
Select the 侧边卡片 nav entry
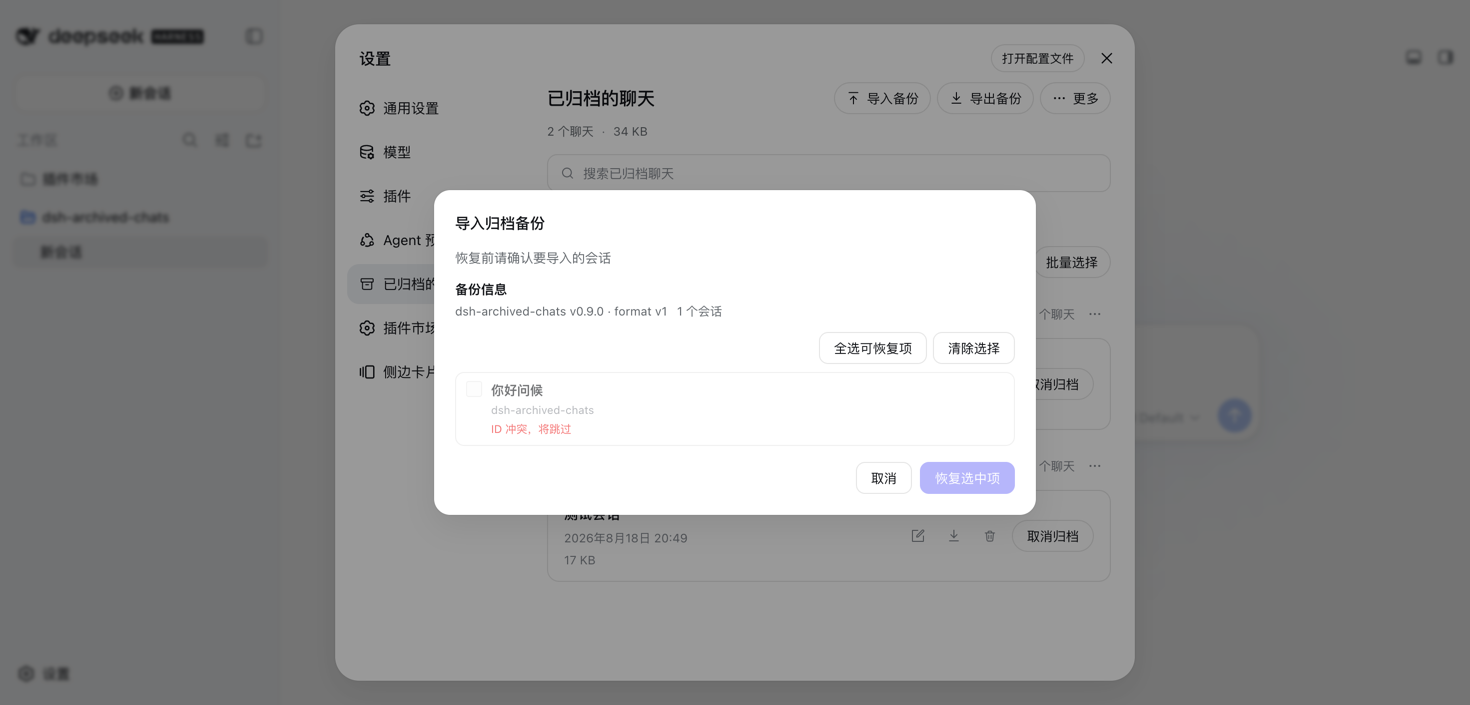[x=398, y=372]
